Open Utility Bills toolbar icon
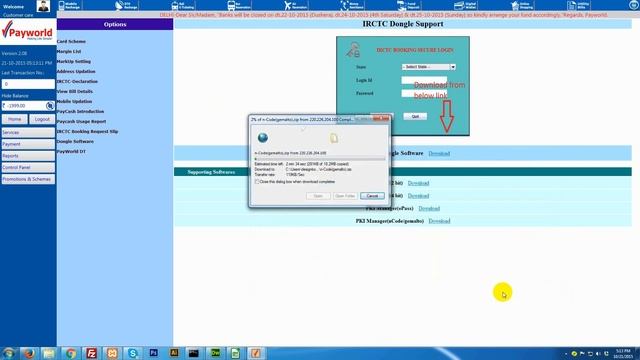640x360 pixels. [578, 6]
